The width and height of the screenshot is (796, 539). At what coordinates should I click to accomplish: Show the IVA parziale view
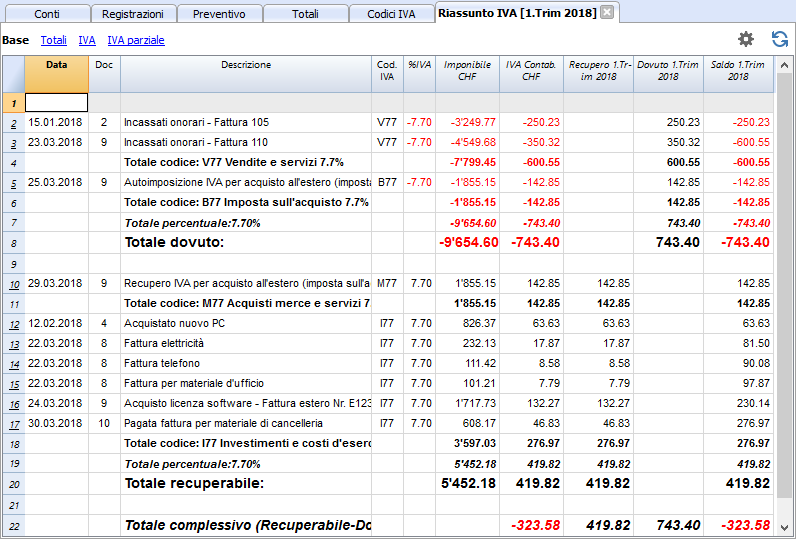tap(136, 40)
